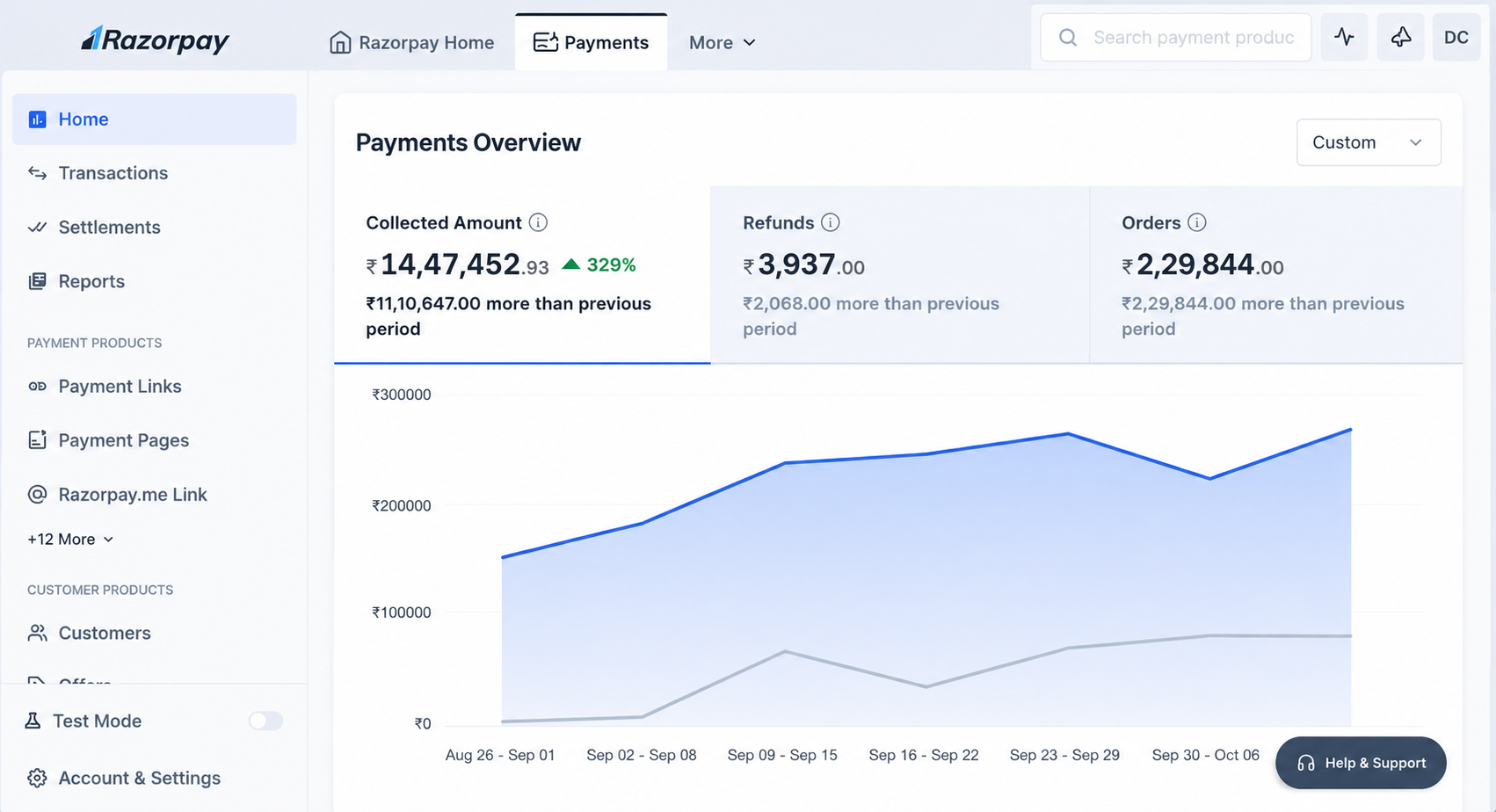Select the Refunds card
The height and width of the screenshot is (812, 1496).
click(900, 274)
